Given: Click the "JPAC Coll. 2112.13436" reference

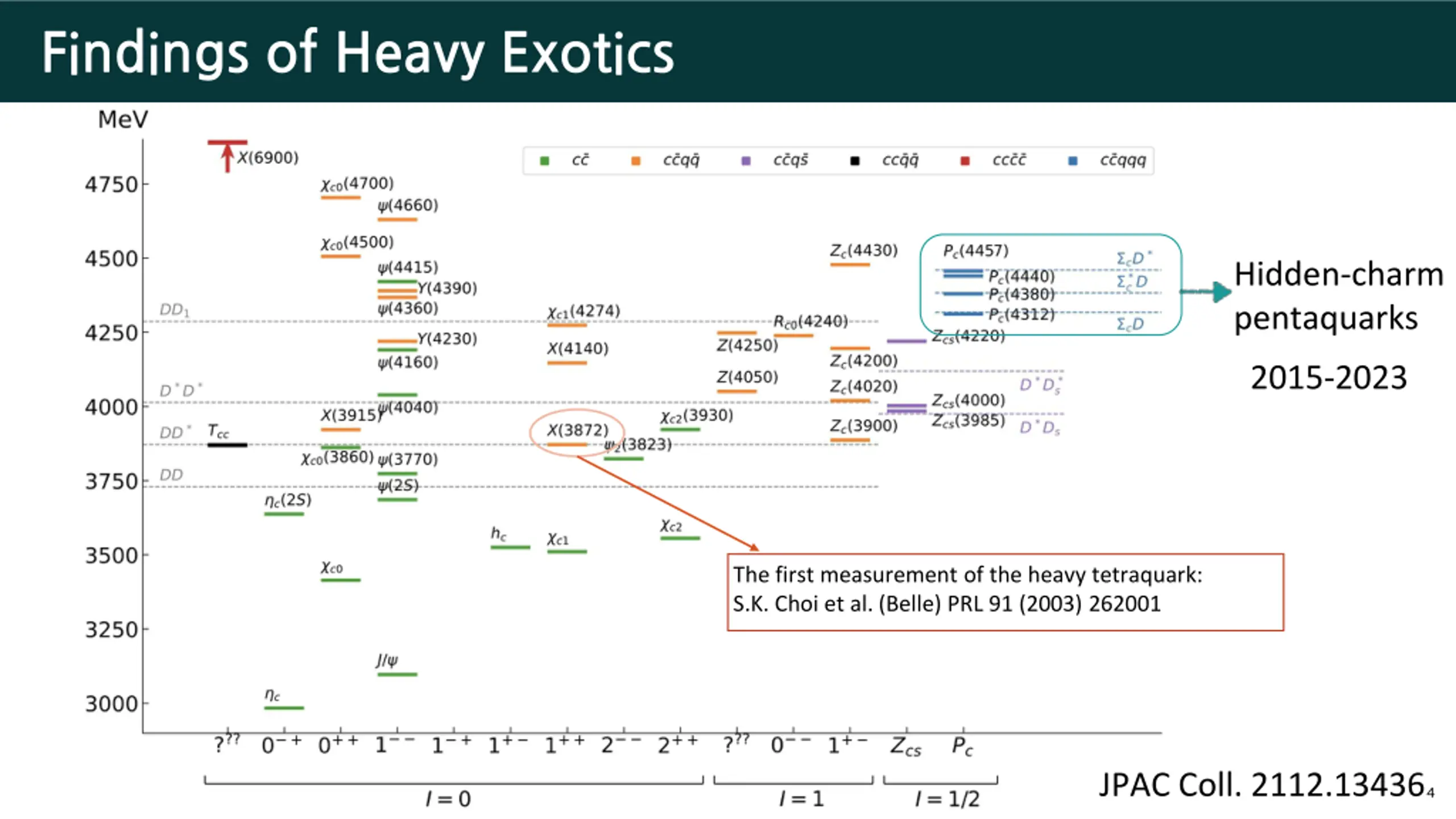Looking at the screenshot, I should 1261,785.
